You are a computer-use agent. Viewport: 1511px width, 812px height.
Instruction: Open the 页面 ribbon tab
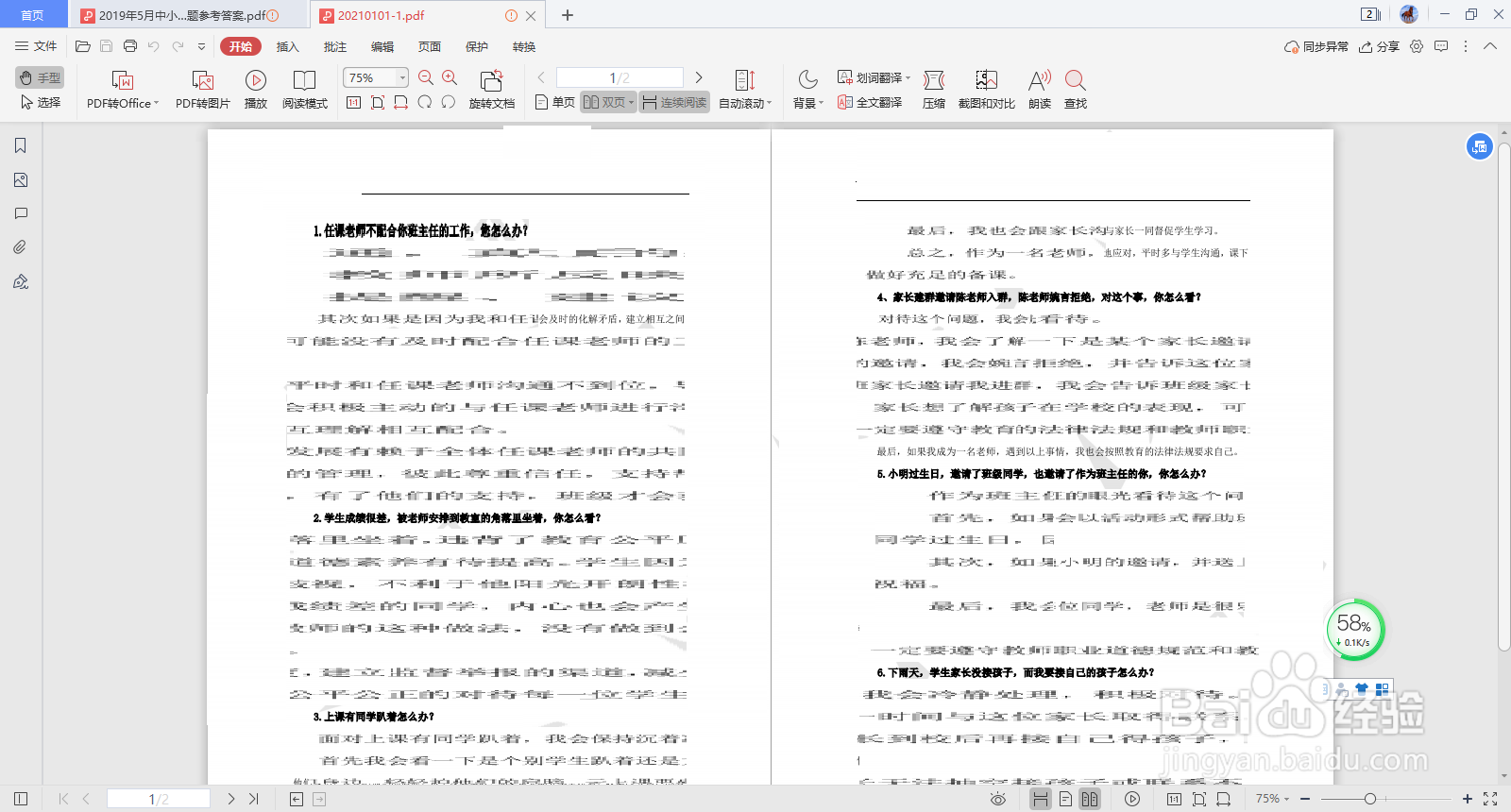(430, 46)
